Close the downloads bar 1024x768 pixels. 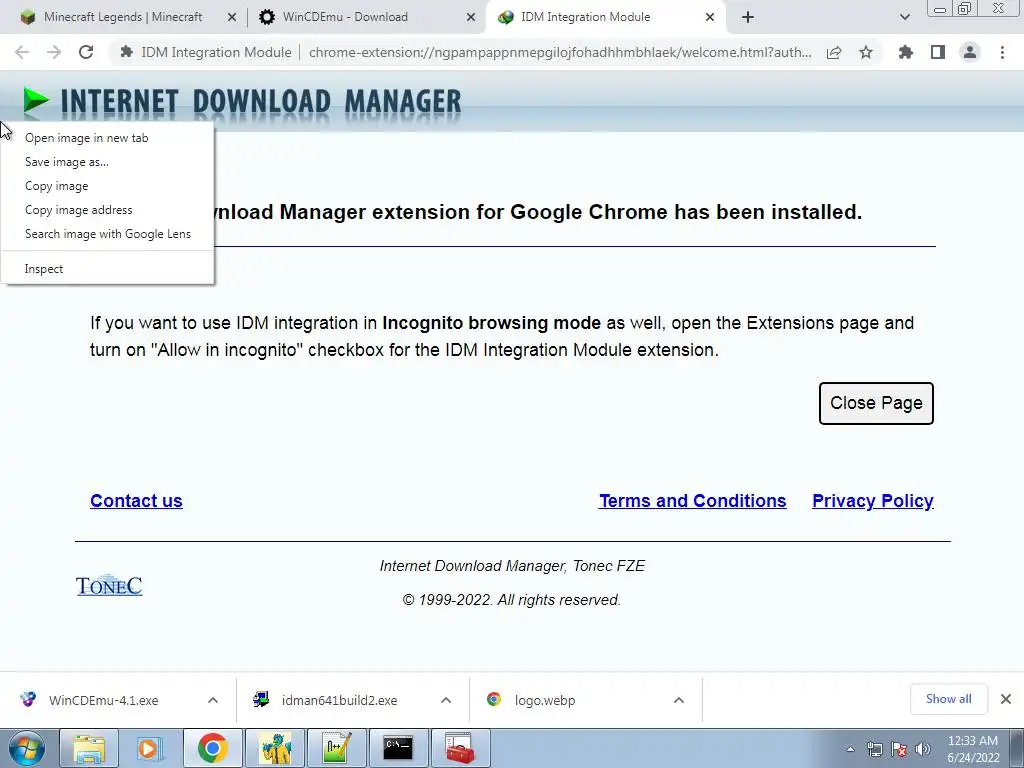point(1006,699)
